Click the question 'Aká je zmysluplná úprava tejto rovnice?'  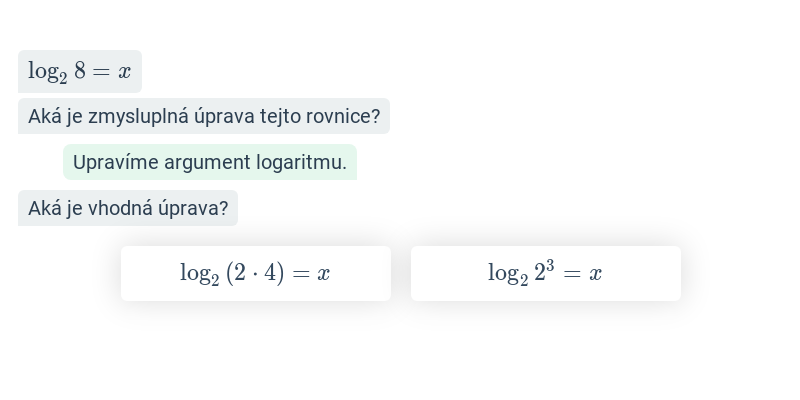(x=204, y=116)
